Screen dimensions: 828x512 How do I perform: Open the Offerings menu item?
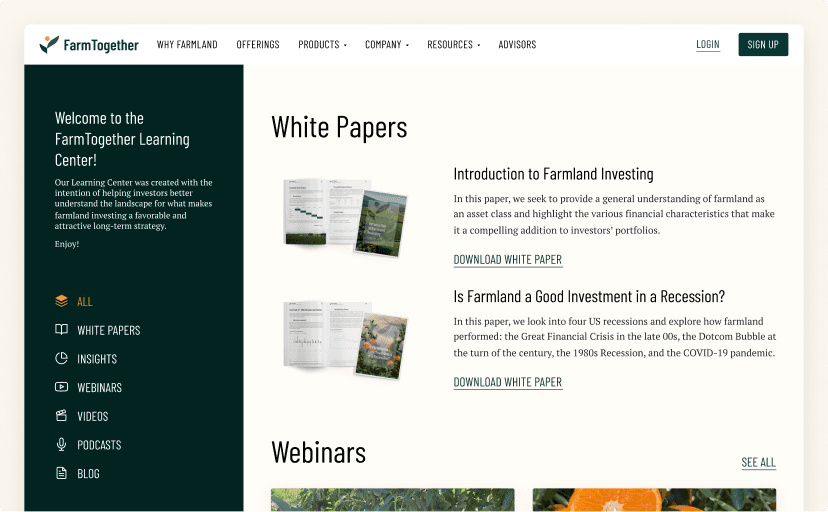(258, 44)
